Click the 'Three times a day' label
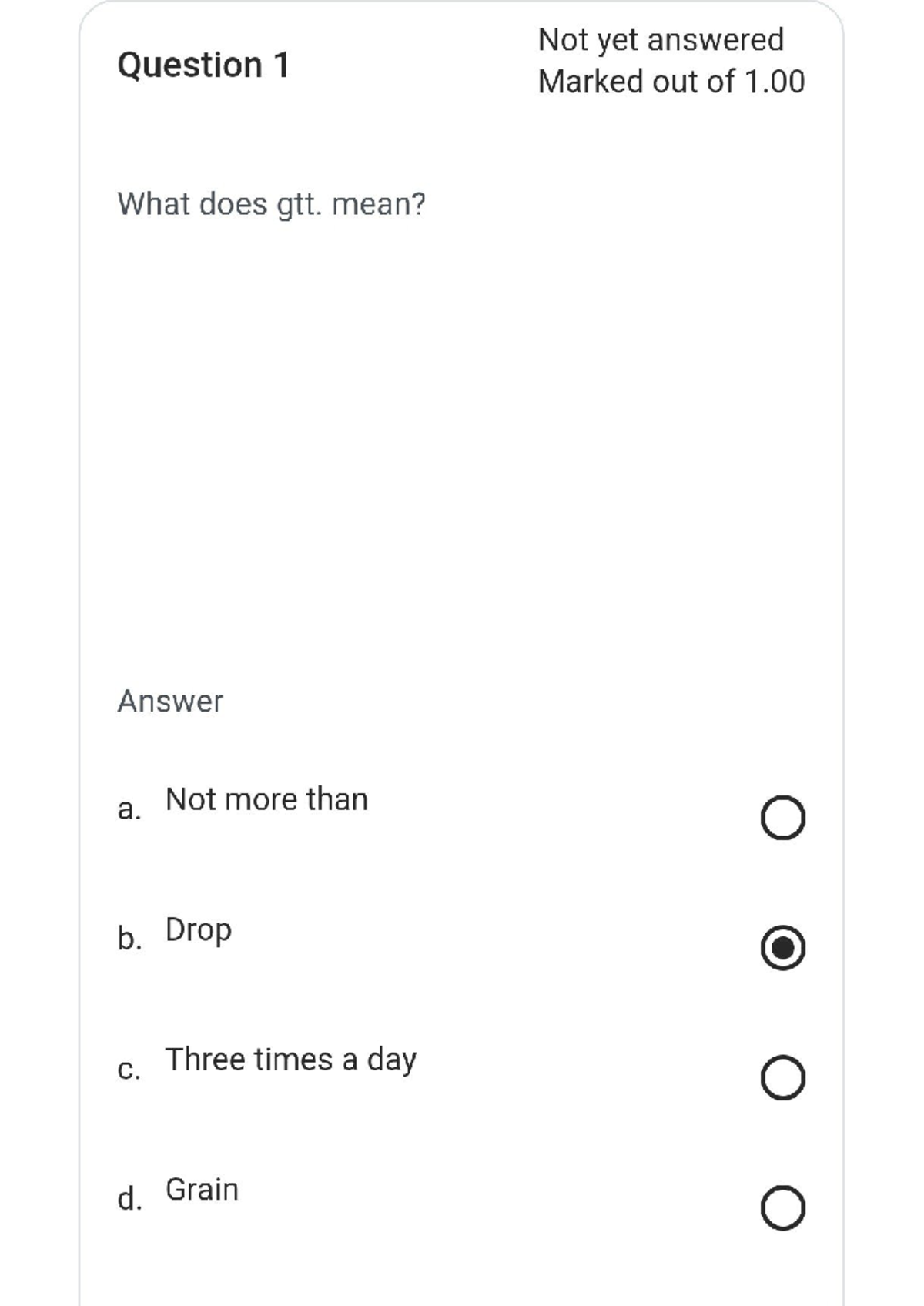Screen dimensions: 924x1306 click(x=291, y=1059)
